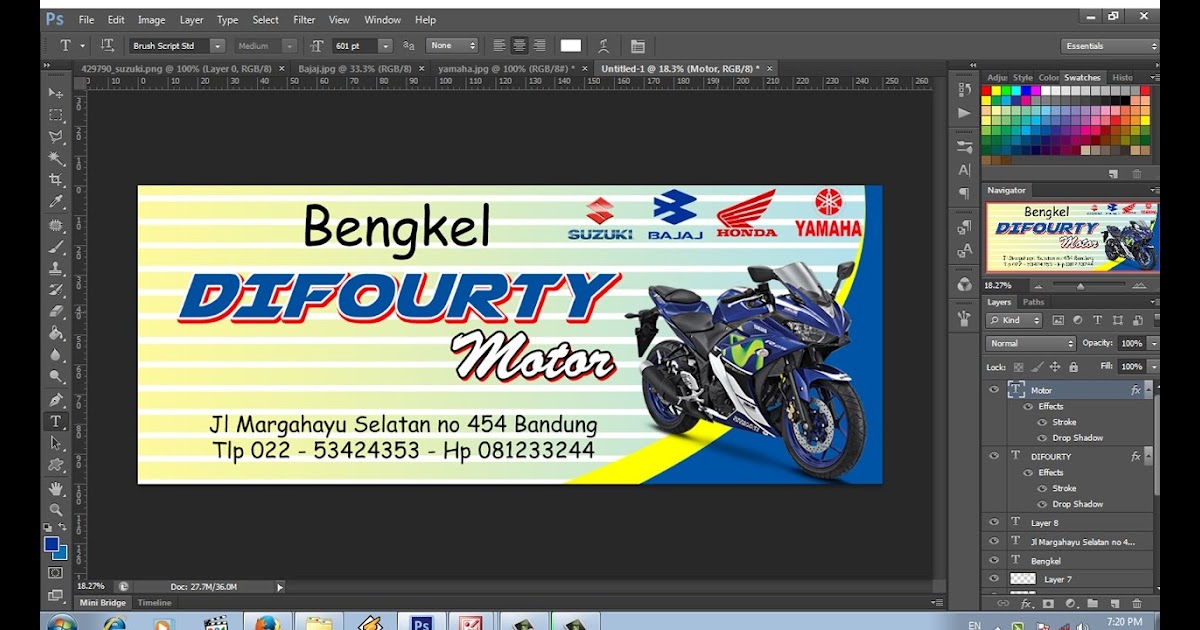Click the Navigator preview thumbnail
The image size is (1200, 630).
(x=1071, y=237)
